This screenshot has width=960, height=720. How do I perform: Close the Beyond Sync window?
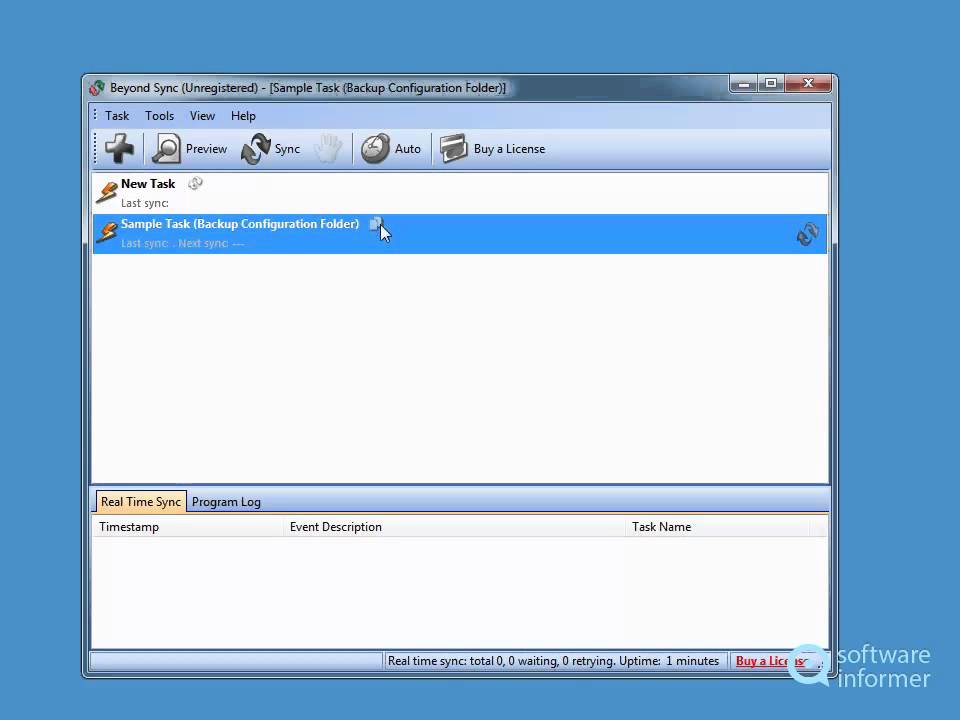(x=808, y=84)
